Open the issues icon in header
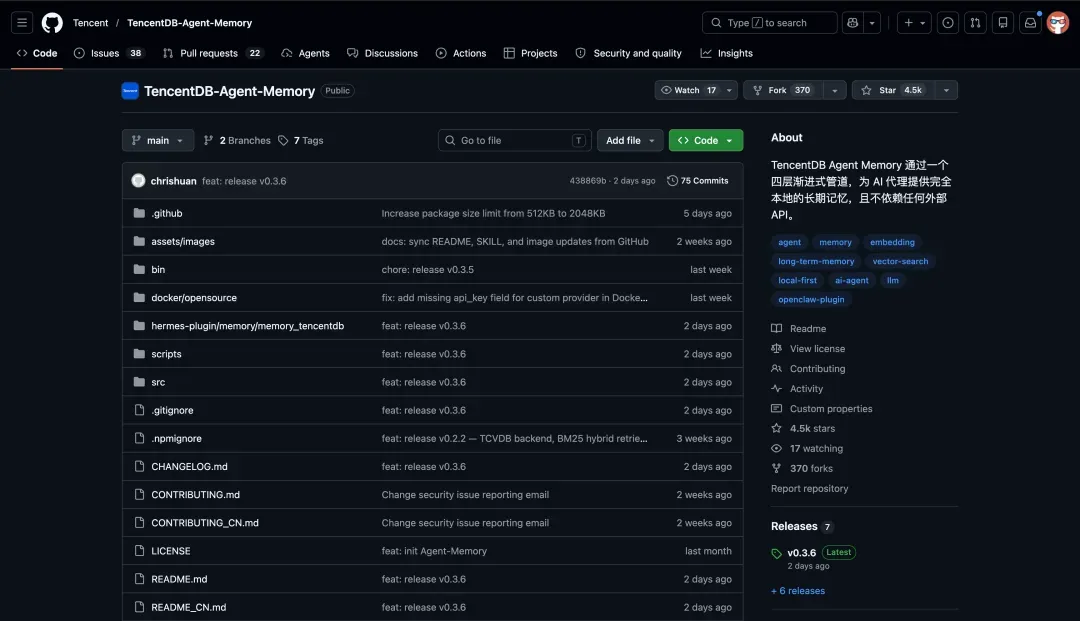 (x=948, y=23)
